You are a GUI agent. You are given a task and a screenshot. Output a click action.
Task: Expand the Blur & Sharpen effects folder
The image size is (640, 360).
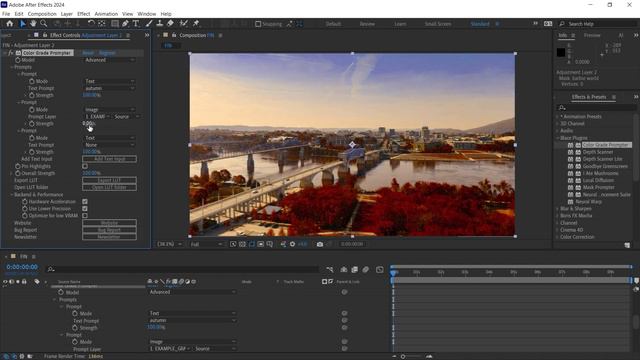(558, 209)
